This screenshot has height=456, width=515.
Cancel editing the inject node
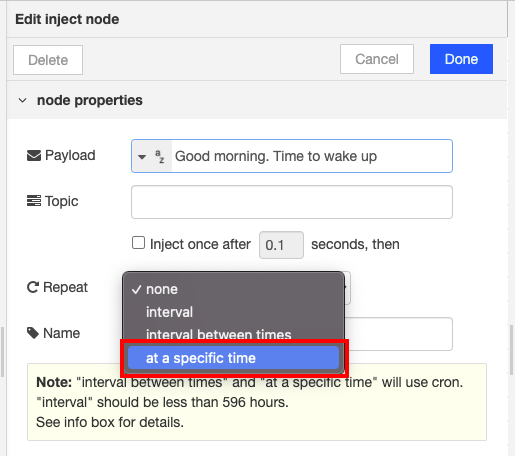coord(377,59)
